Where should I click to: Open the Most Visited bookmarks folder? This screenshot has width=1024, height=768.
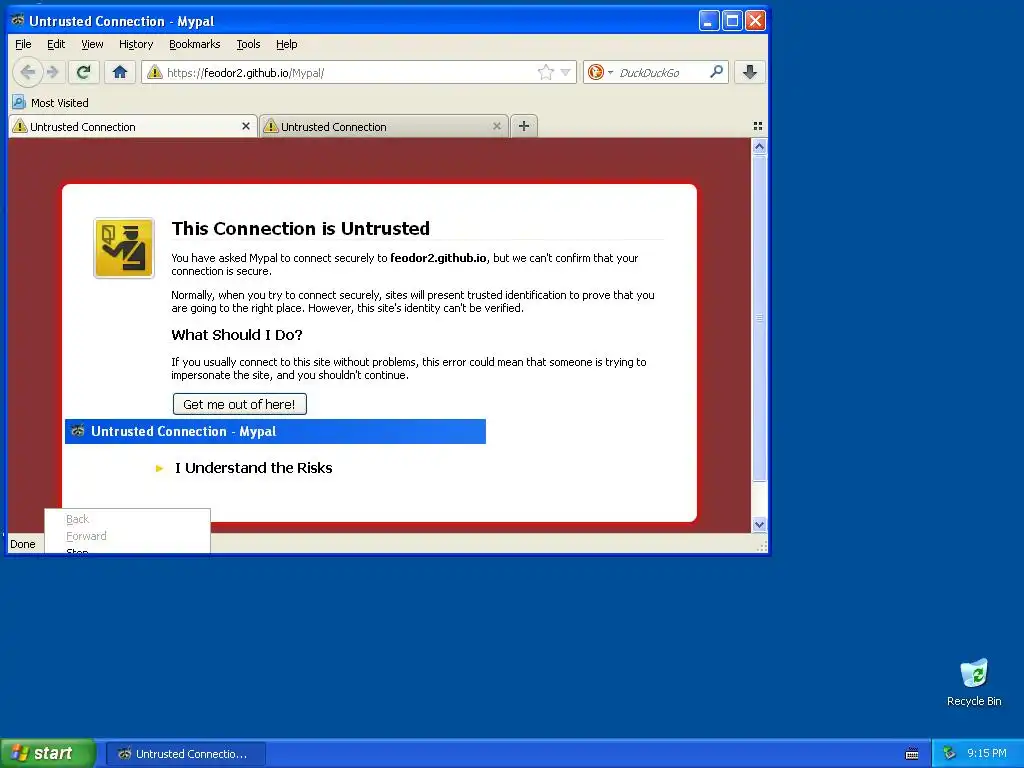point(51,103)
